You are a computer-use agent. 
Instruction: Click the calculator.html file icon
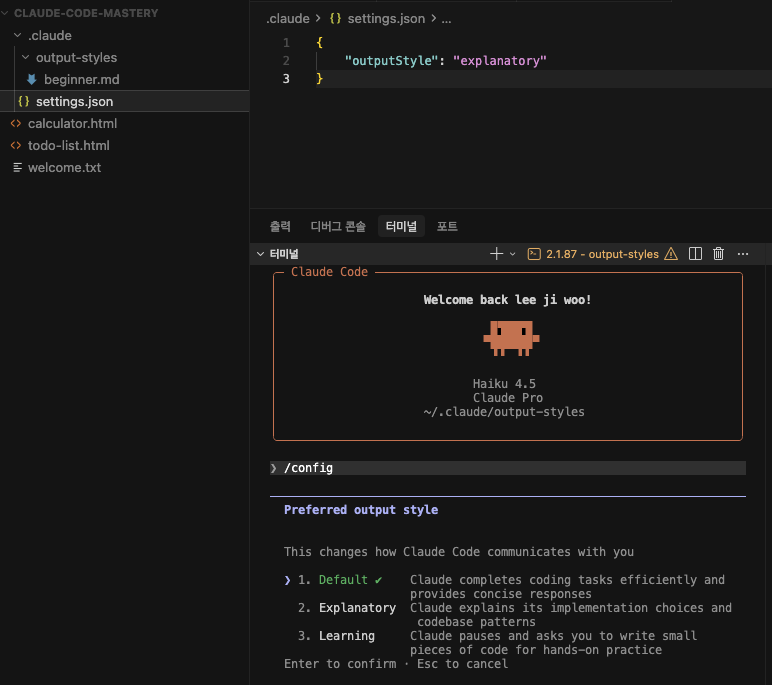(x=15, y=124)
